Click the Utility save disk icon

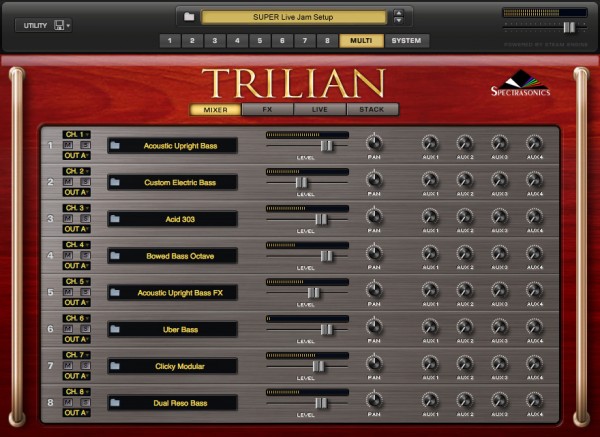[59, 25]
